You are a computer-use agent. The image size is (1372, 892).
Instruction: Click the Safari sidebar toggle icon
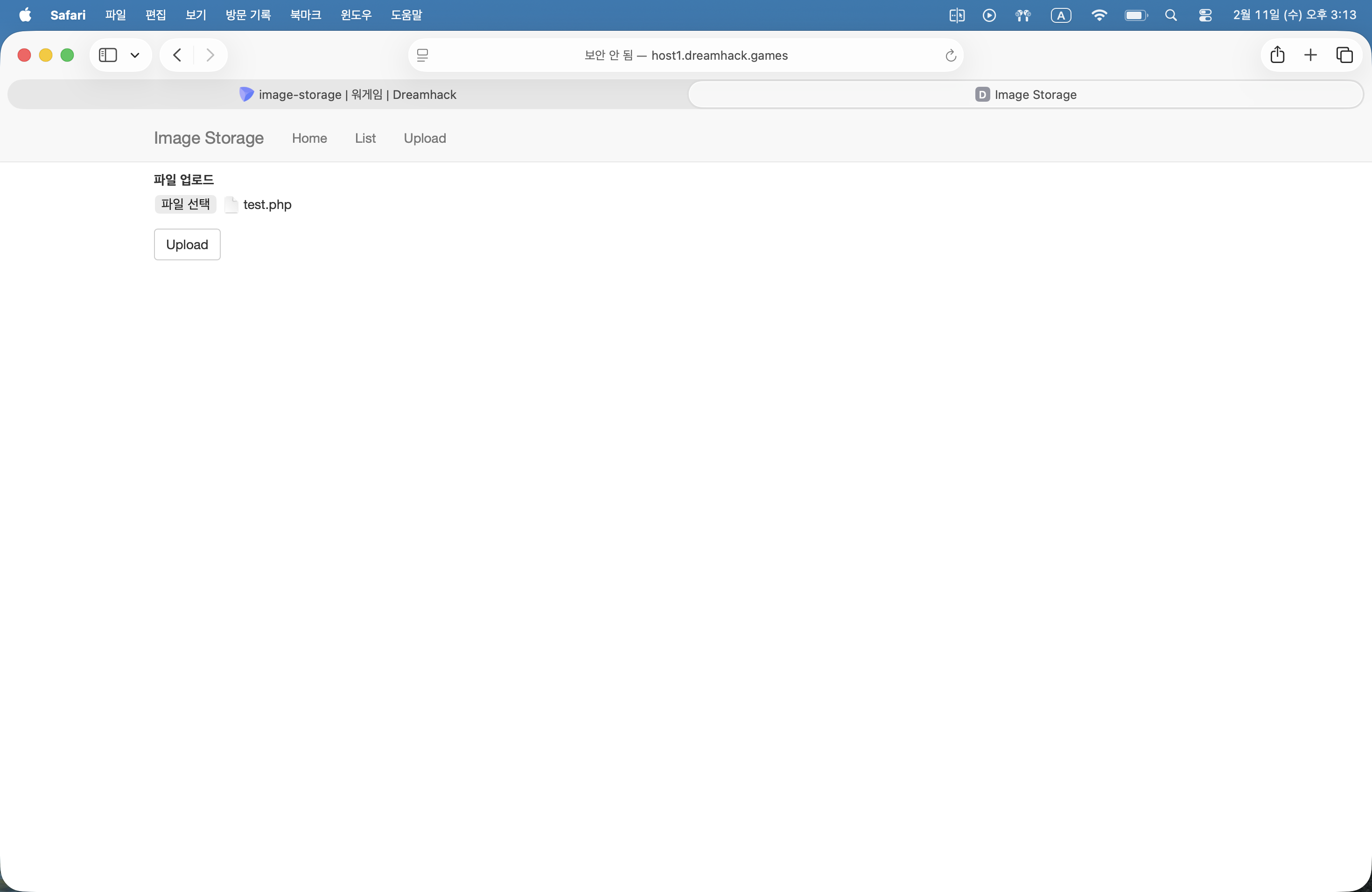108,56
